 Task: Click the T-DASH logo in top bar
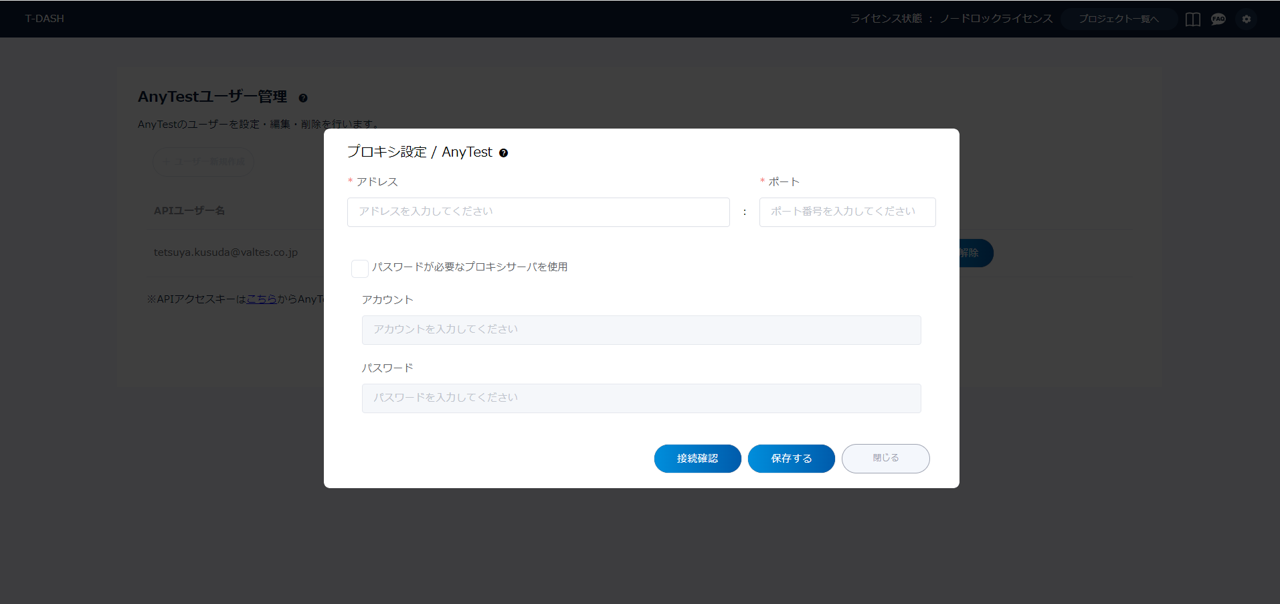pos(45,19)
